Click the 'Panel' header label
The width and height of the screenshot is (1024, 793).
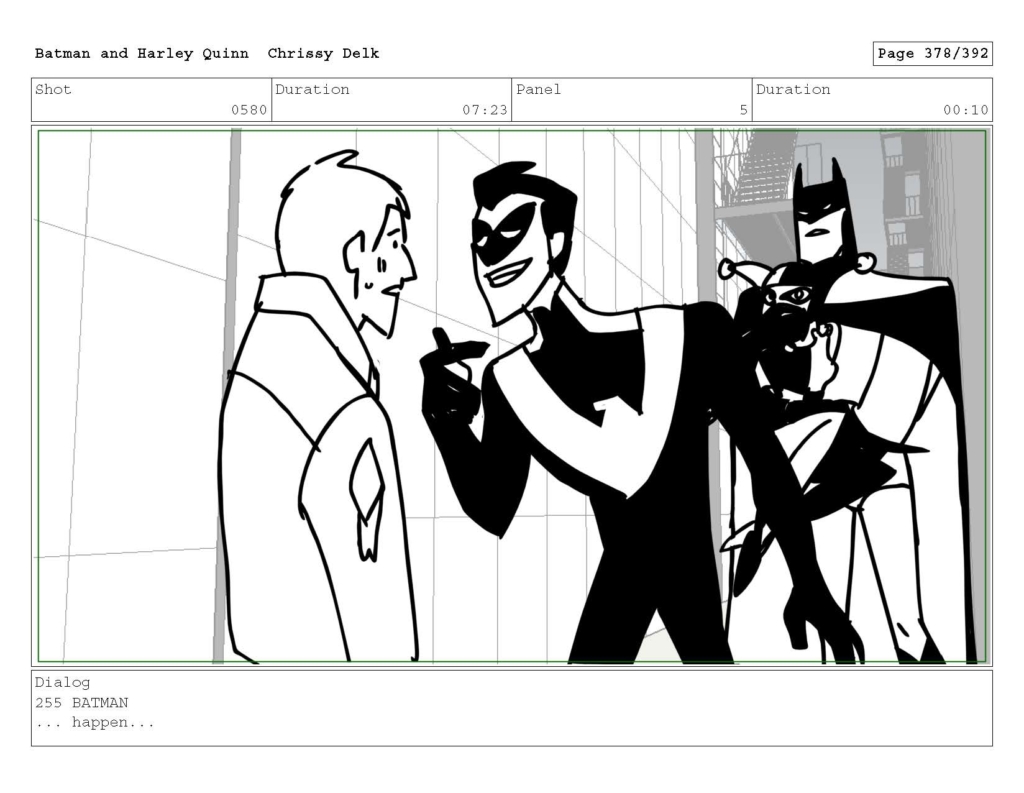[x=538, y=89]
